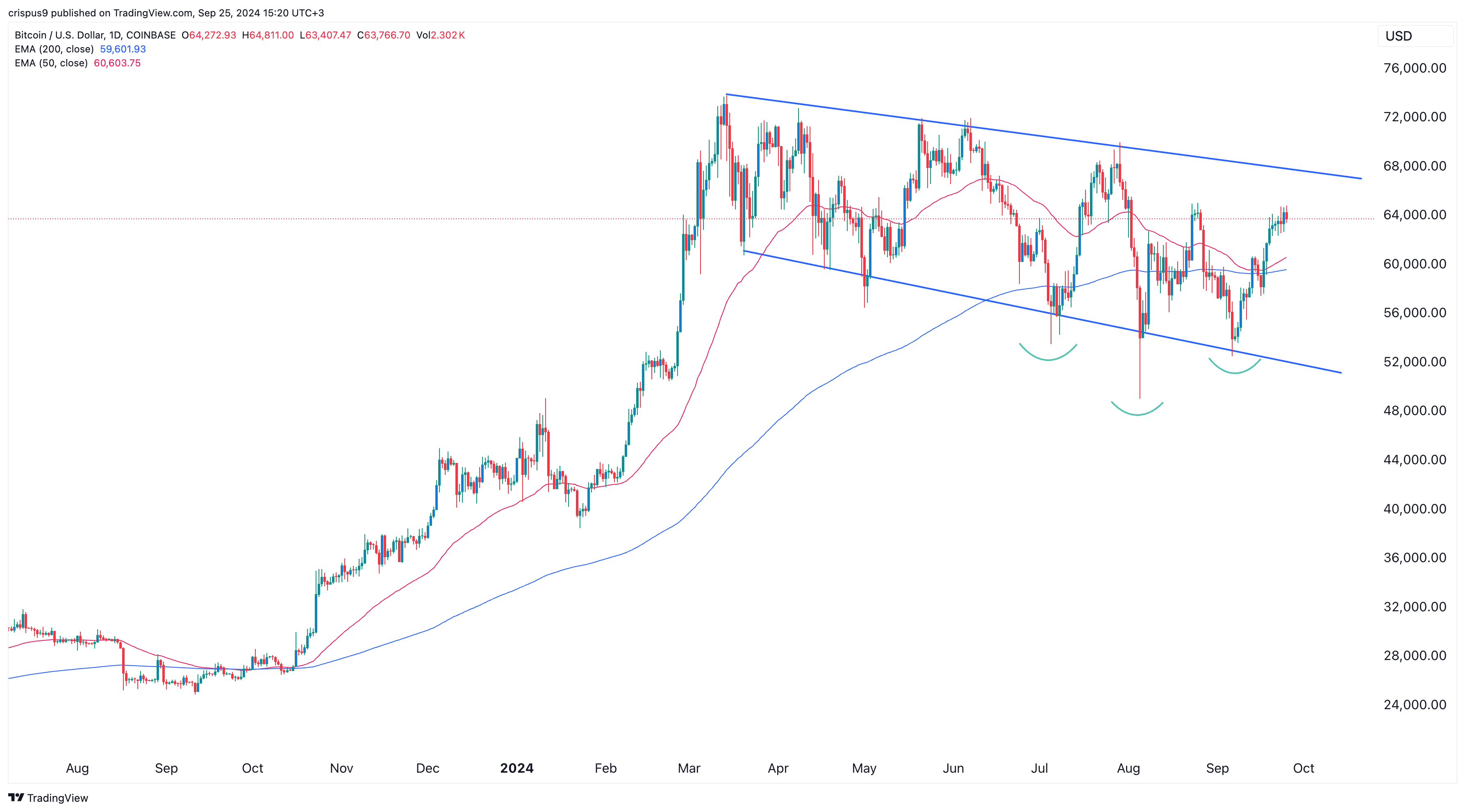
Task: Click the Dec label on time axis
Action: coord(428,768)
